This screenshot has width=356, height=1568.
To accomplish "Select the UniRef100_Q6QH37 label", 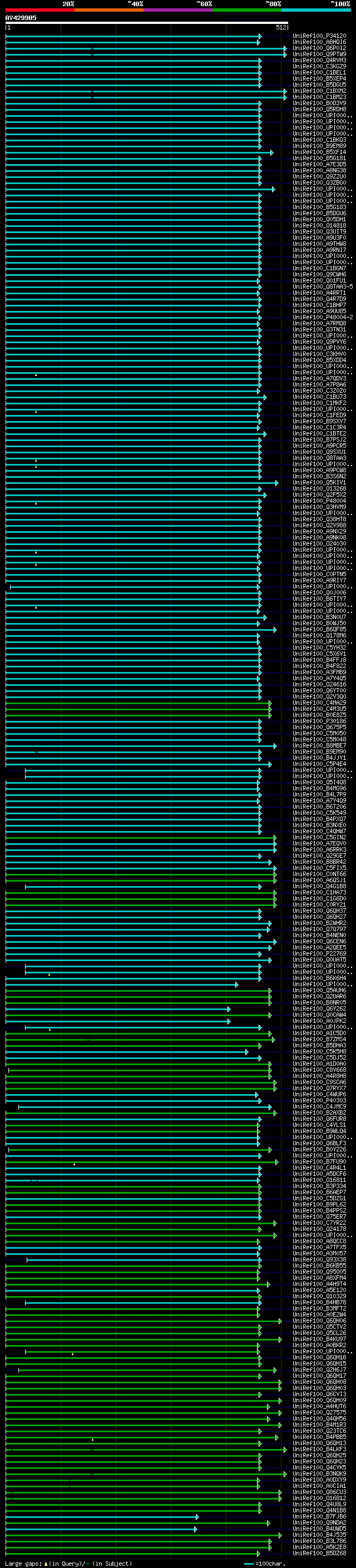I will point(319,911).
